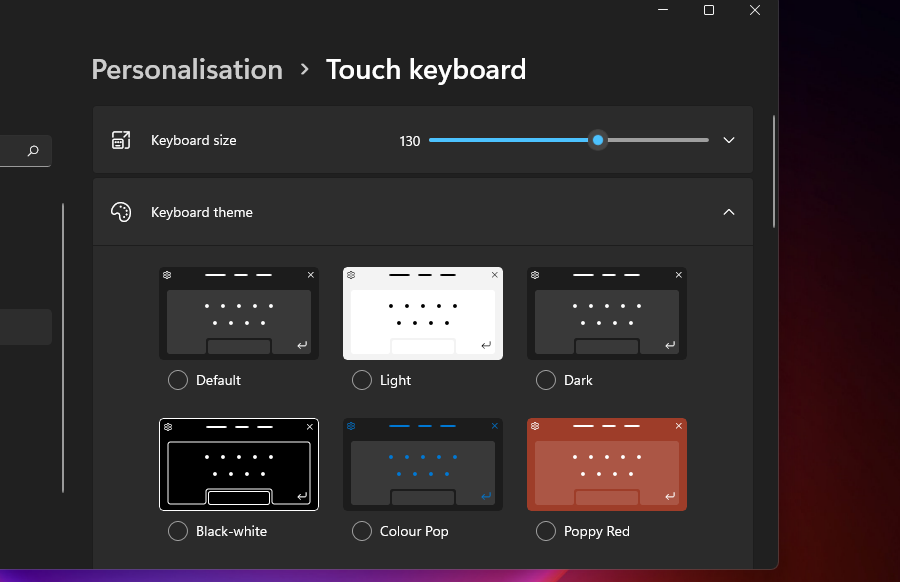Viewport: 900px width, 582px height.
Task: Click the Light keyboard theme preview
Action: tap(423, 313)
